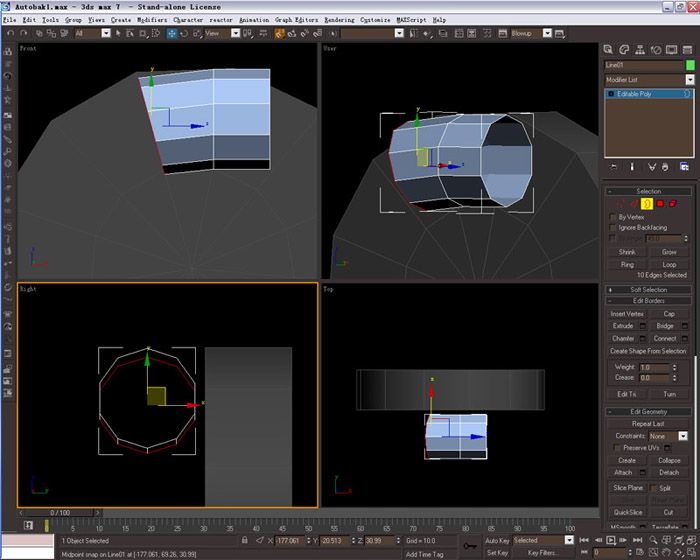Image resolution: width=700 pixels, height=560 pixels.
Task: Click the 0 / 100 time slider
Action: [x=60, y=513]
